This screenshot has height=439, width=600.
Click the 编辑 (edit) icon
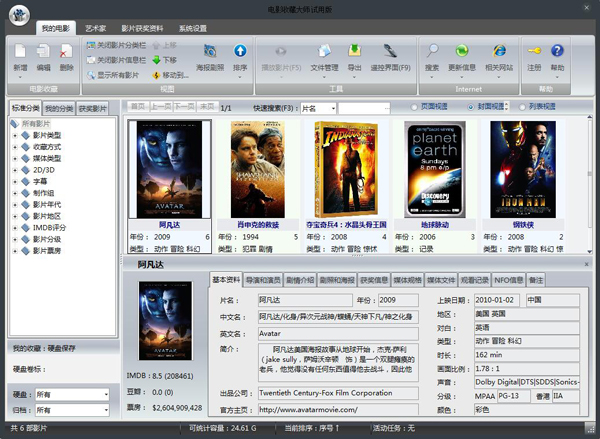pos(43,52)
